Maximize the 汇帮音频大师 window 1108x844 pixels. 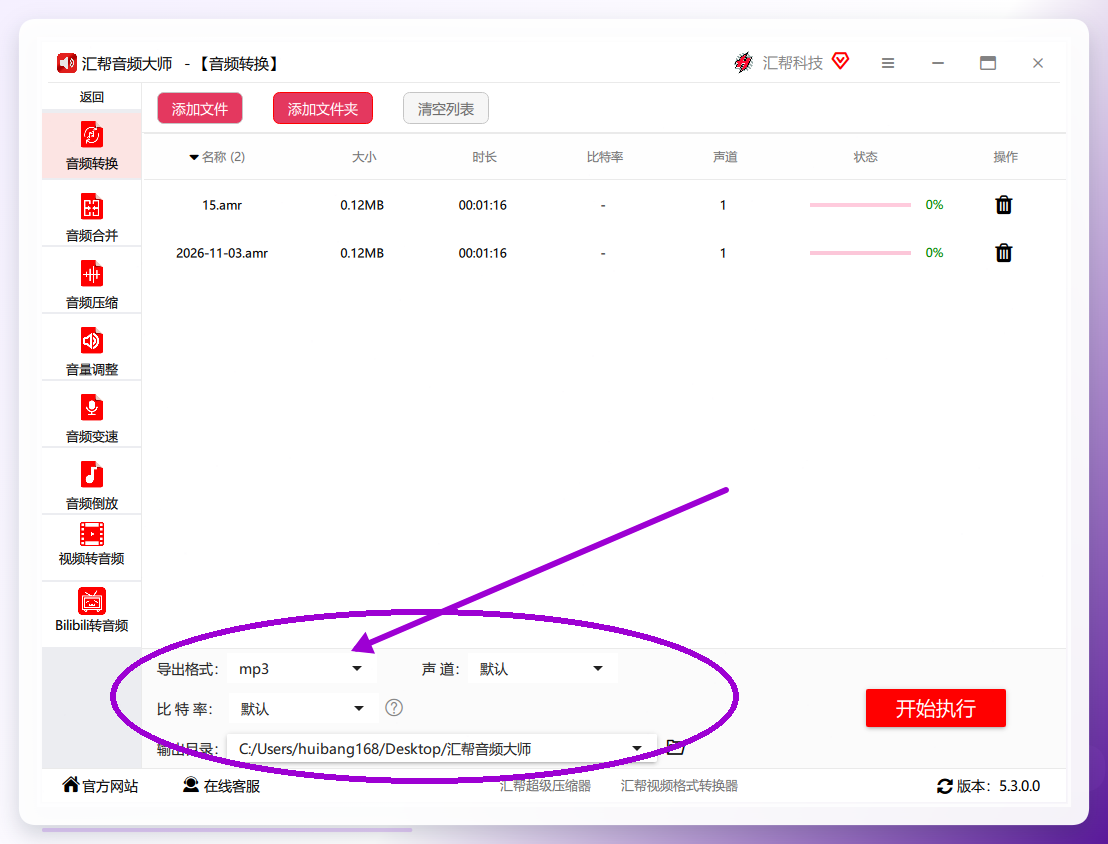click(x=988, y=63)
